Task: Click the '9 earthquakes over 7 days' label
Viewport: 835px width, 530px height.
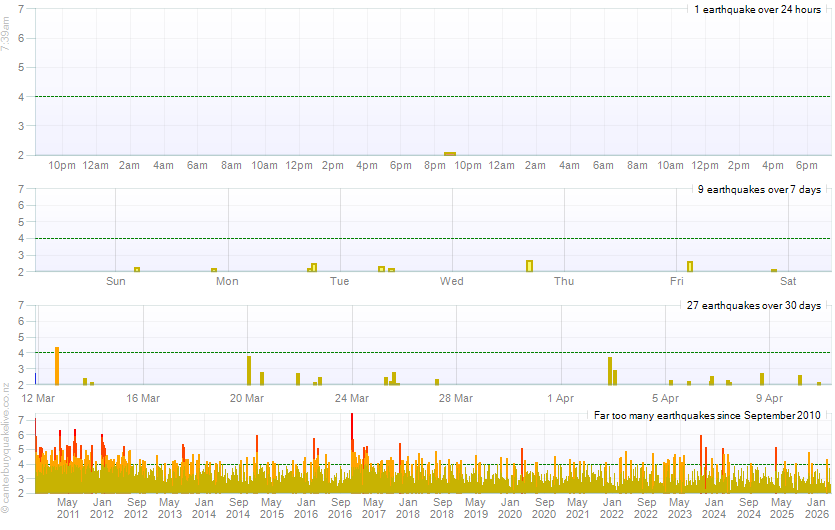Action: (x=759, y=189)
